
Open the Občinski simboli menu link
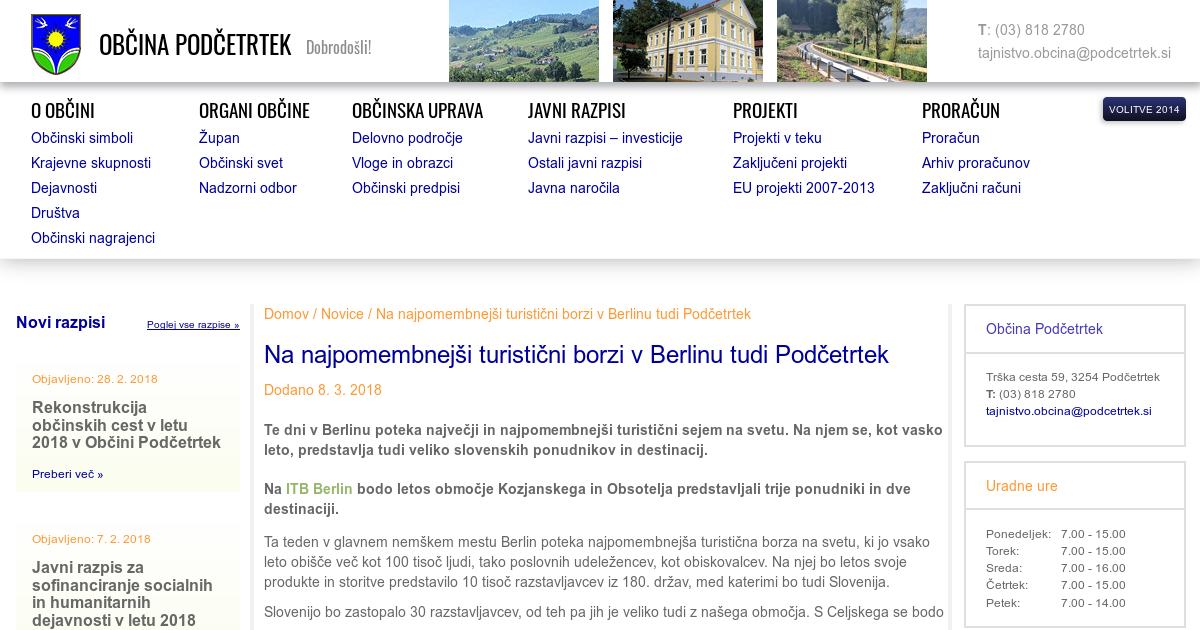82,138
